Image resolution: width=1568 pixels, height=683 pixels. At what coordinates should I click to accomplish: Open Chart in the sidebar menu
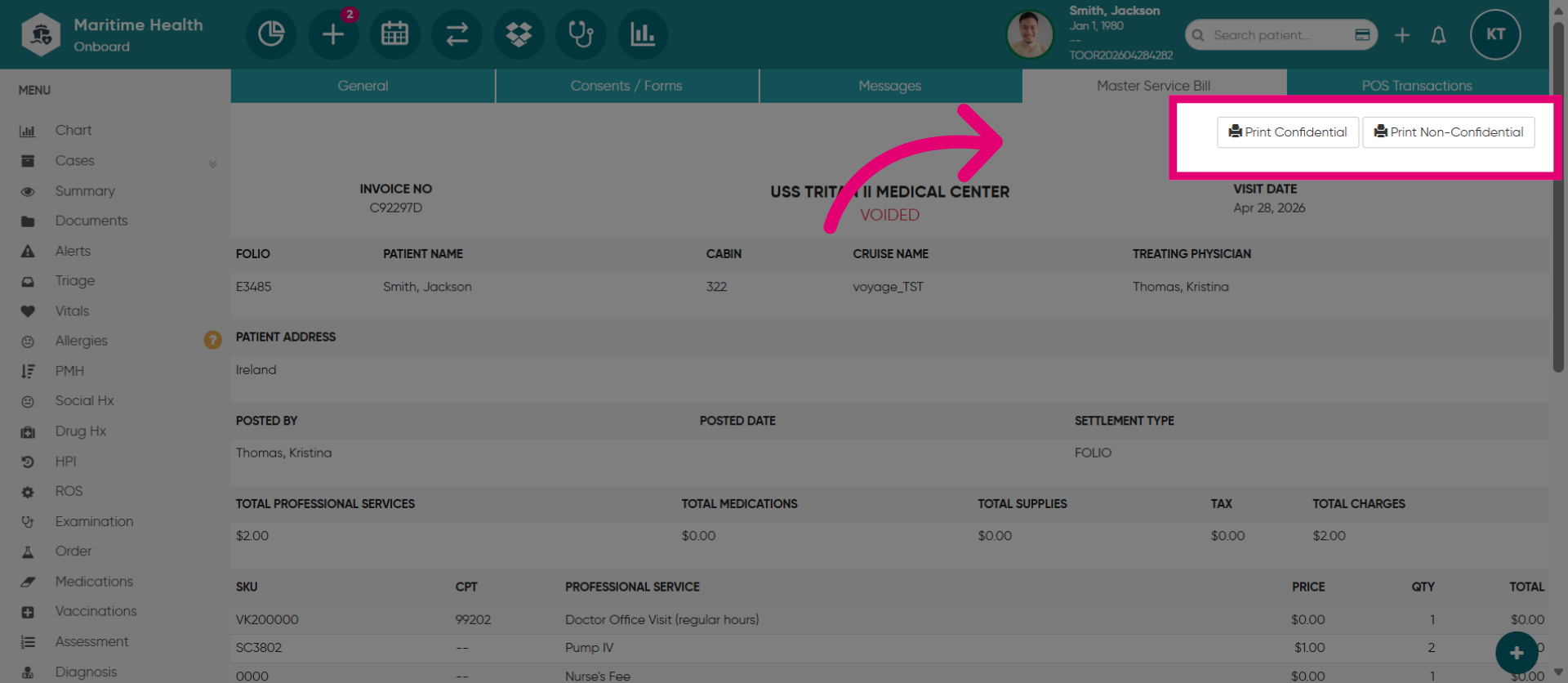[x=73, y=131]
